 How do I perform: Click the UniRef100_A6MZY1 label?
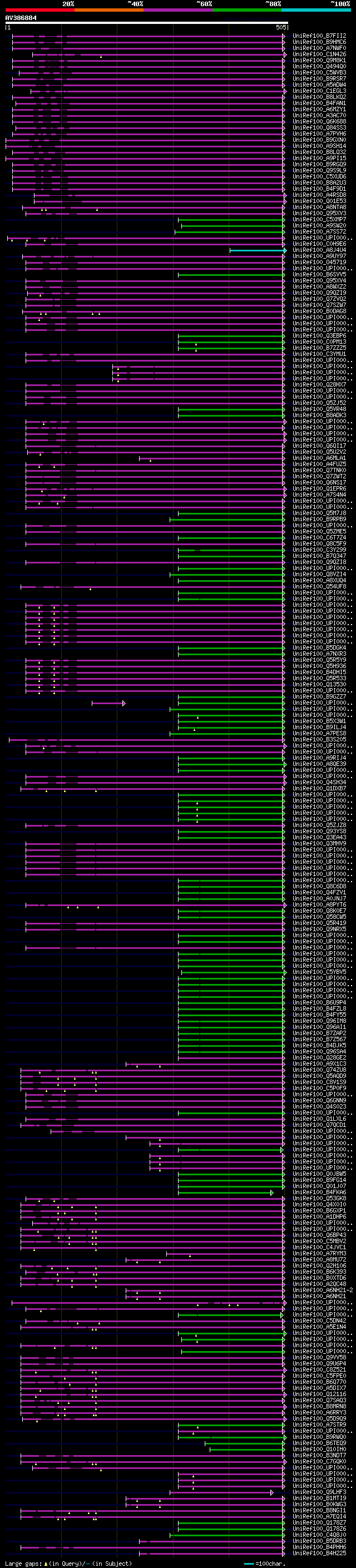tap(319, 110)
